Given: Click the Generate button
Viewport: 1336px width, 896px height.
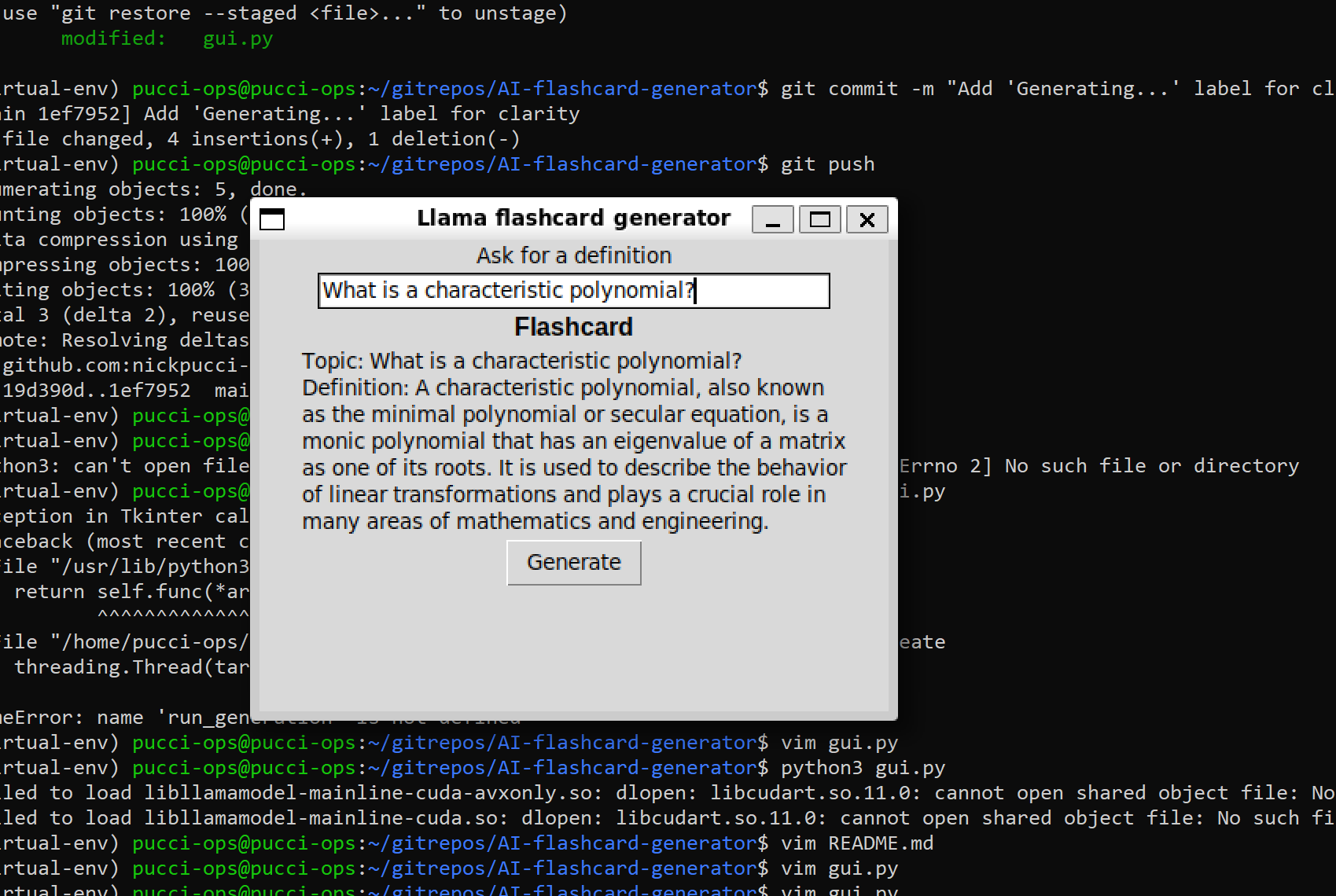Looking at the screenshot, I should tap(573, 562).
